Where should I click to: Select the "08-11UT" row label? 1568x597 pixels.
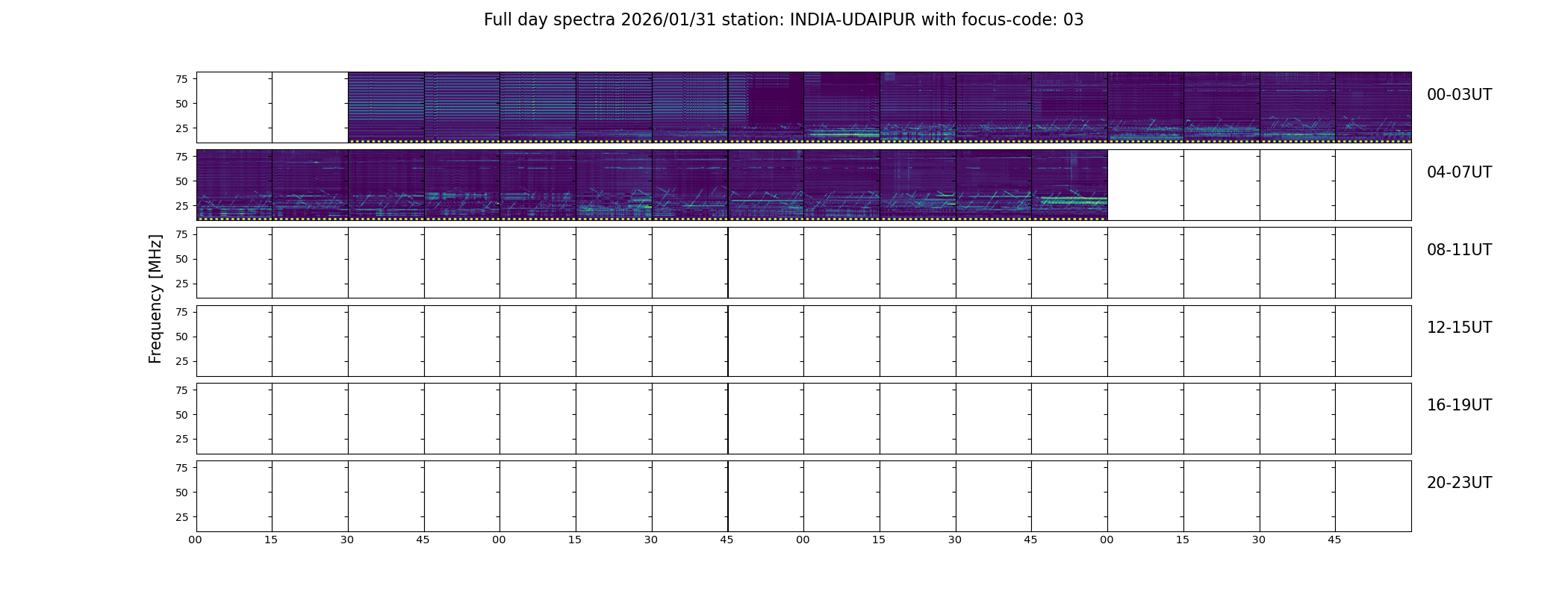[1459, 250]
